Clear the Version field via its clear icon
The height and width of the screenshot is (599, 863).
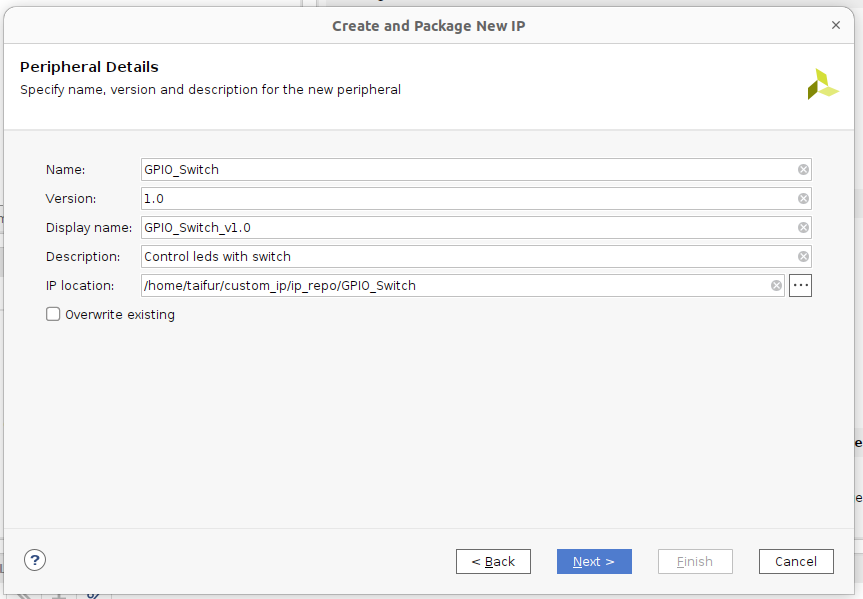coord(803,199)
